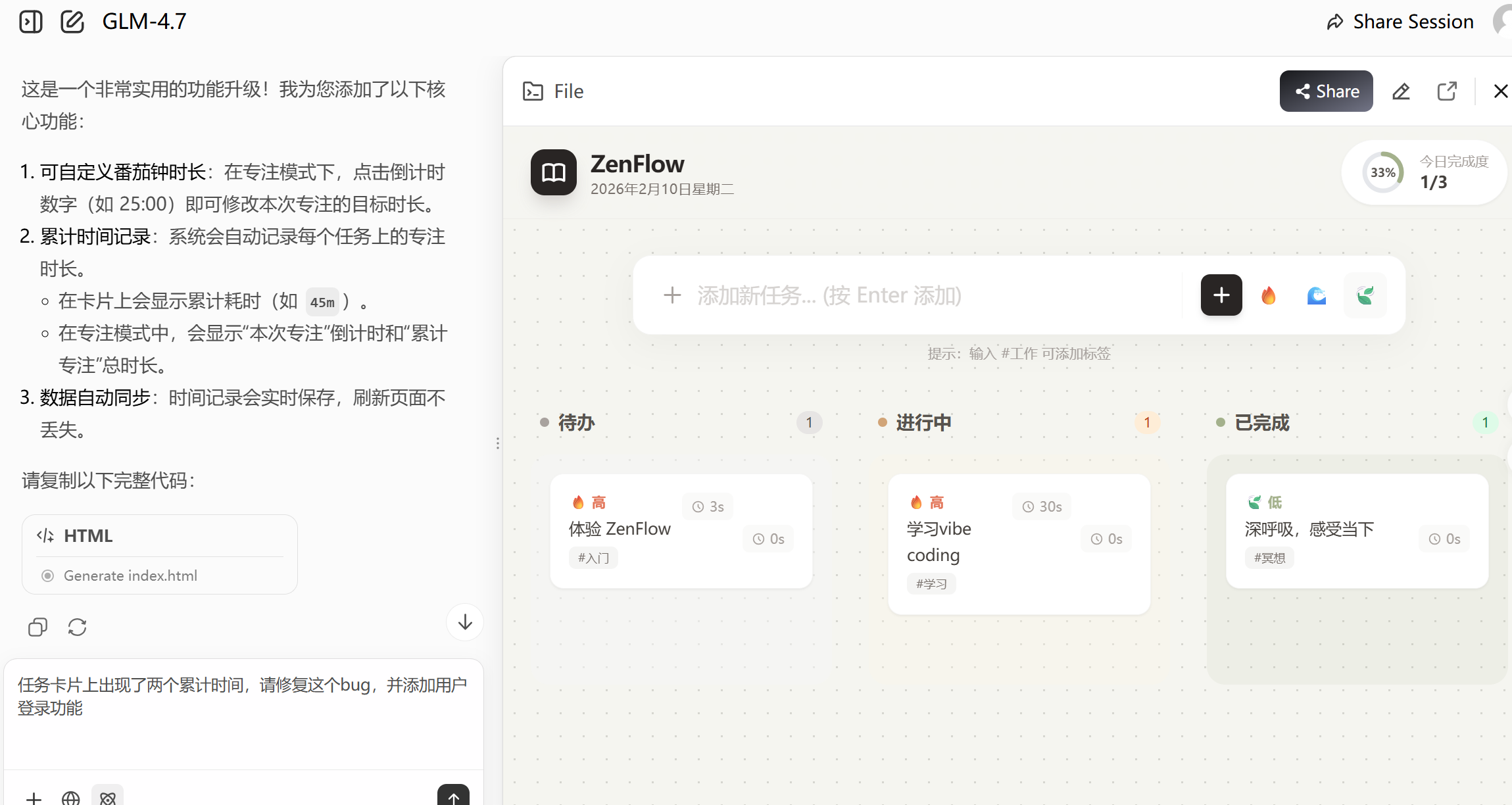Open the GLM-4.7 model selector

pyautogui.click(x=144, y=21)
